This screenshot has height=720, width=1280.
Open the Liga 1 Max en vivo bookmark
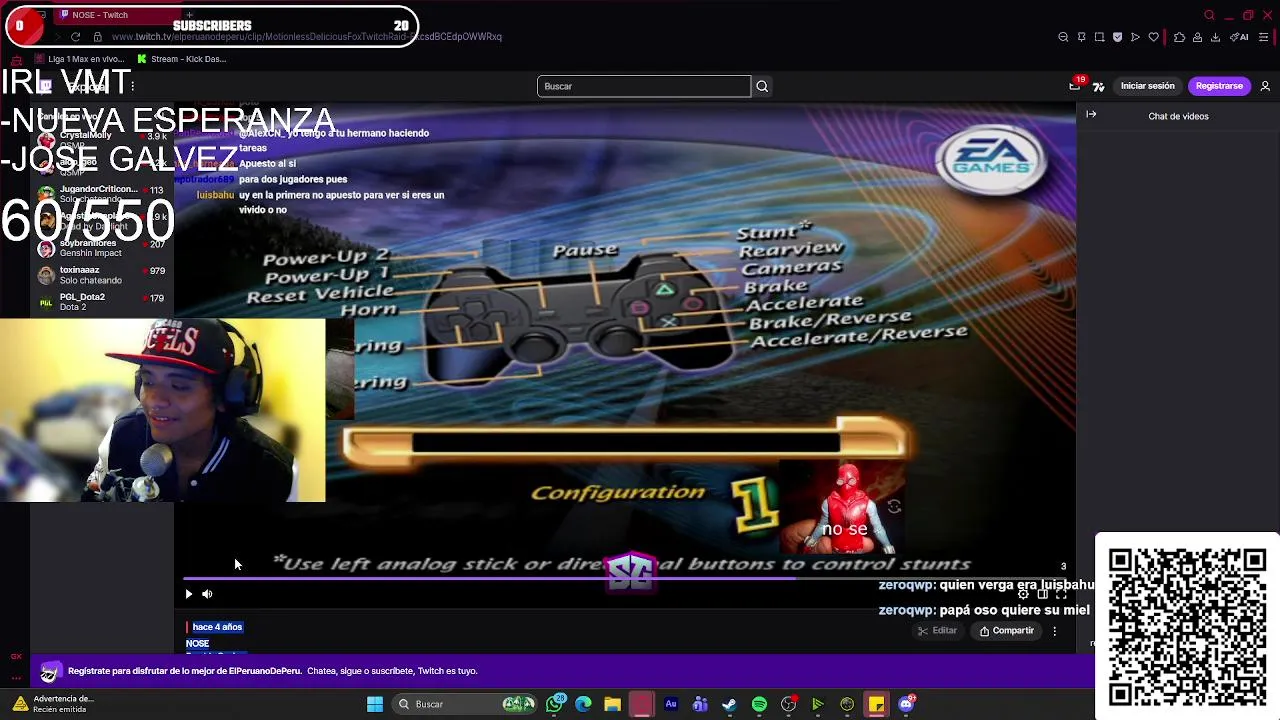coord(80,59)
